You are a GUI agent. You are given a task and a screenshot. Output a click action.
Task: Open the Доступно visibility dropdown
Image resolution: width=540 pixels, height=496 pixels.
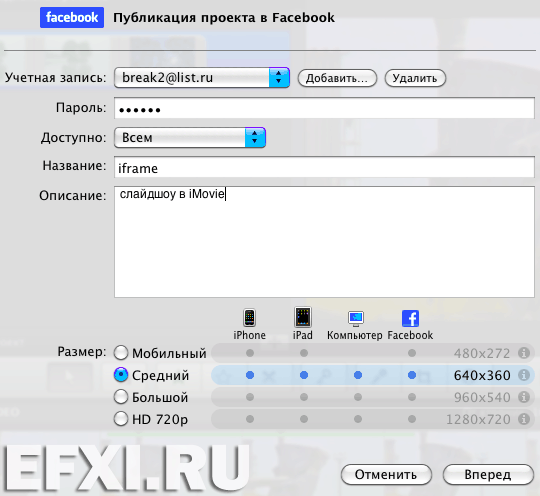pyautogui.click(x=190, y=137)
